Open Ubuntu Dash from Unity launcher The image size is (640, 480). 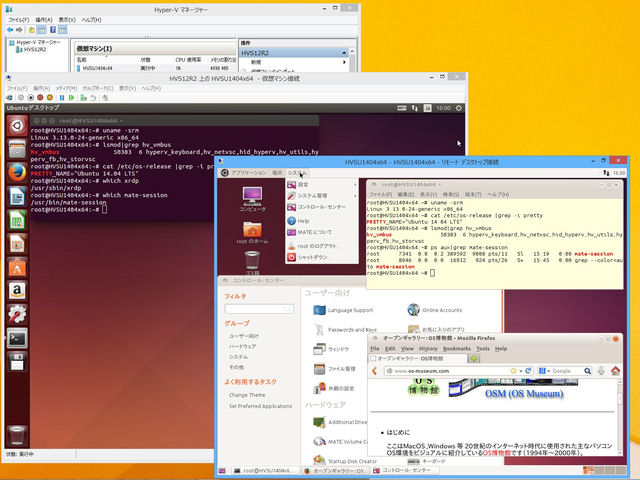pos(17,125)
